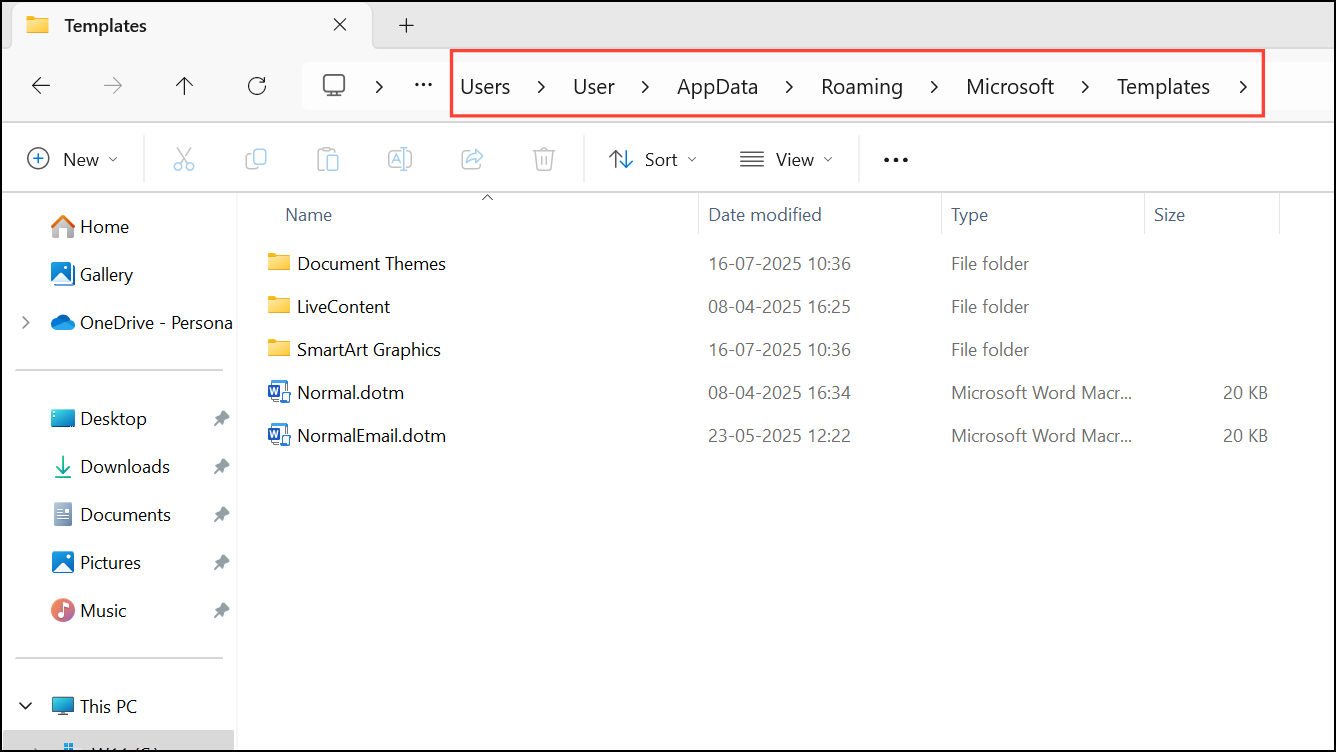Refresh the Templates folder view

point(257,86)
